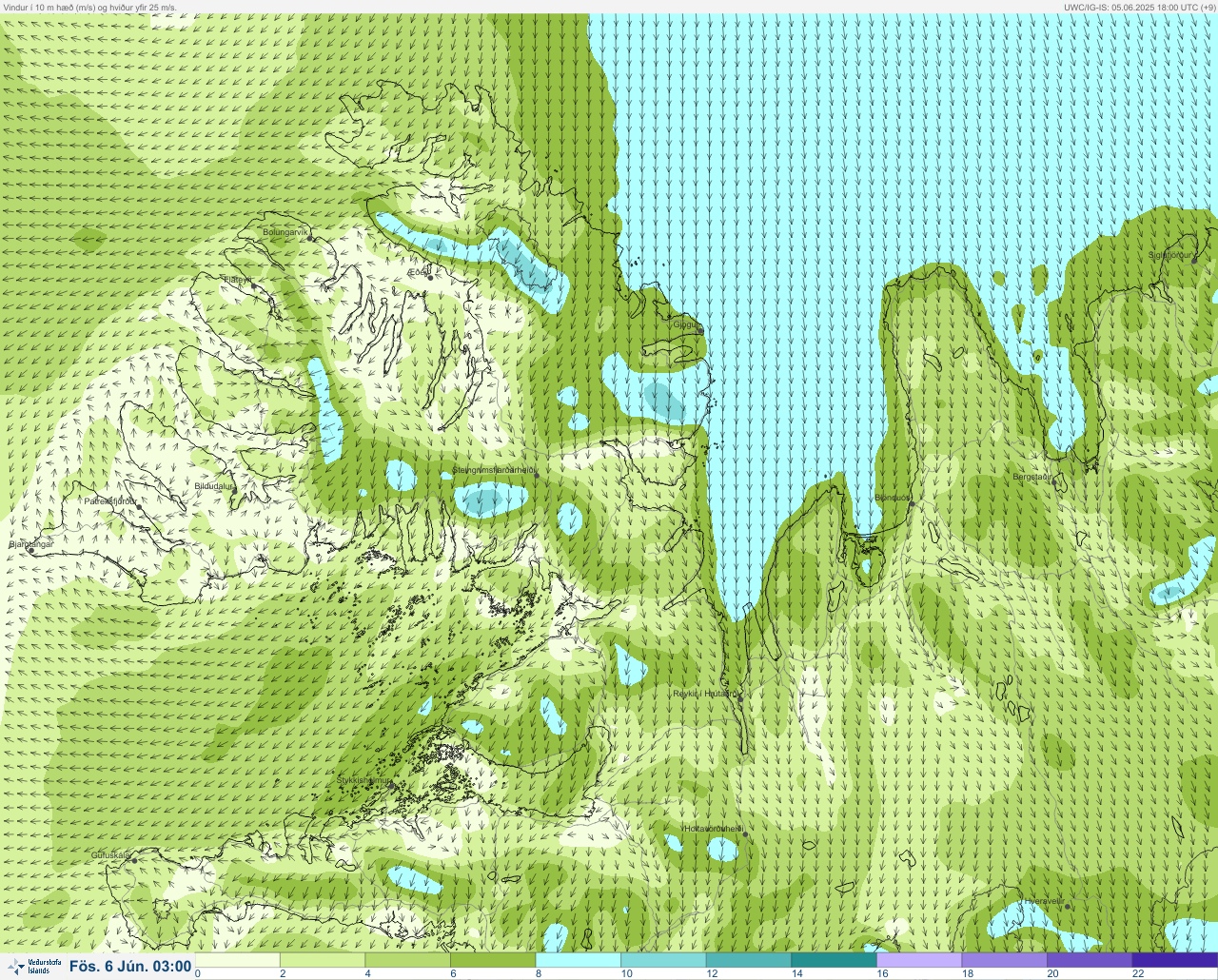Select the 10–12 m/s teal legend swatch
Viewport: 1218px width, 980px height.
(x=664, y=960)
